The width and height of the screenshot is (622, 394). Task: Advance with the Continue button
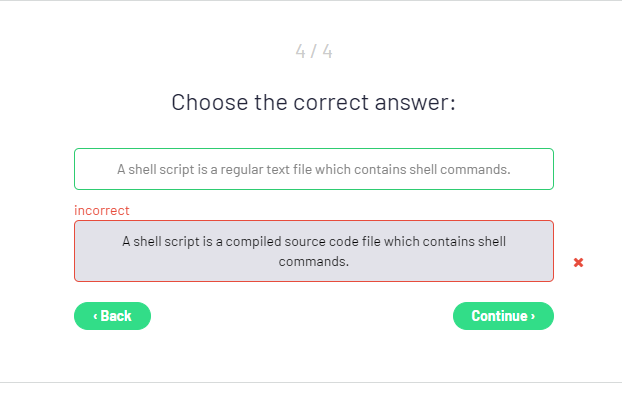click(503, 316)
